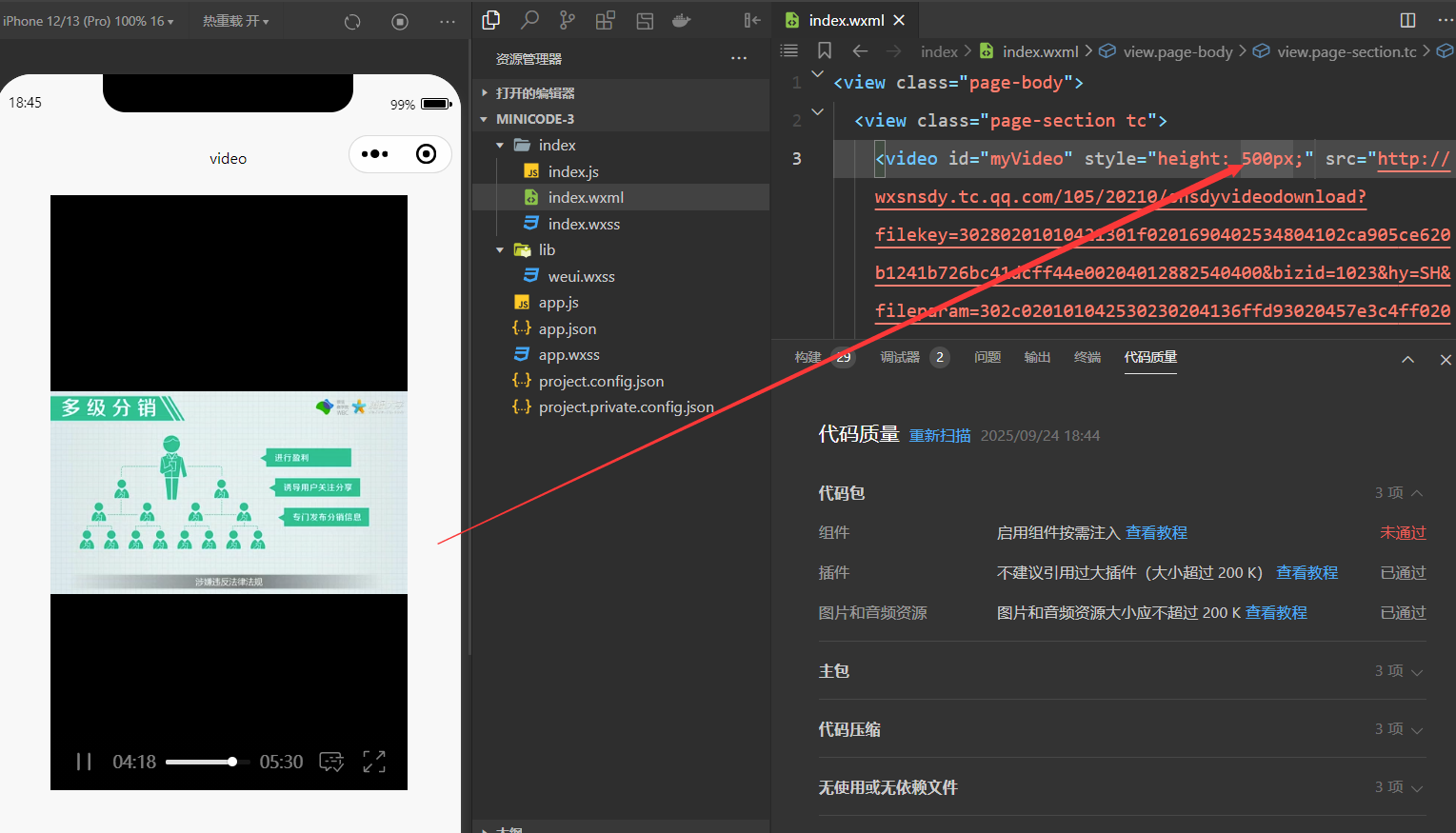The height and width of the screenshot is (833, 1456).
Task: Open the search view icon
Action: 529,20
